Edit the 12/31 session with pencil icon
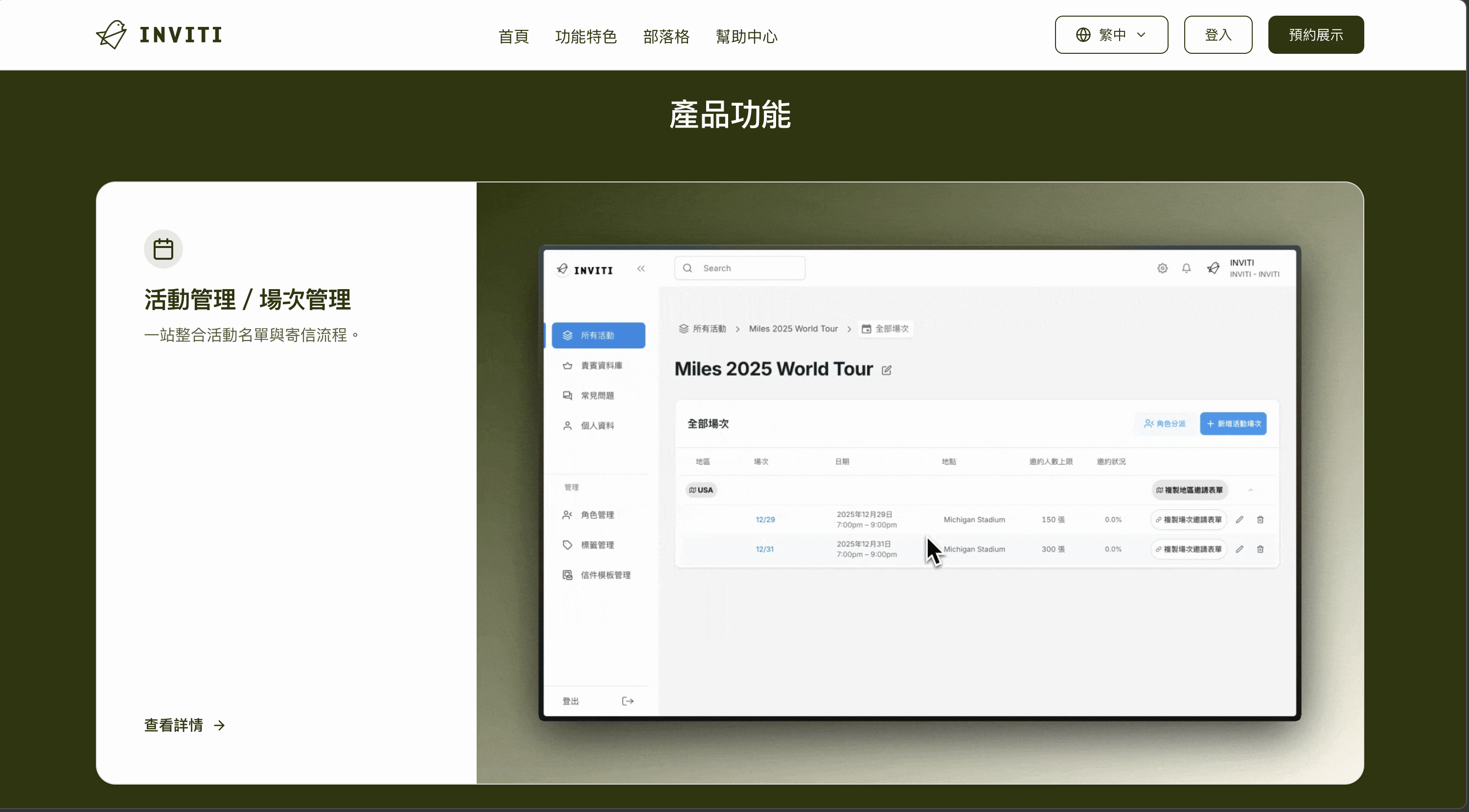Image resolution: width=1469 pixels, height=812 pixels. (1239, 549)
